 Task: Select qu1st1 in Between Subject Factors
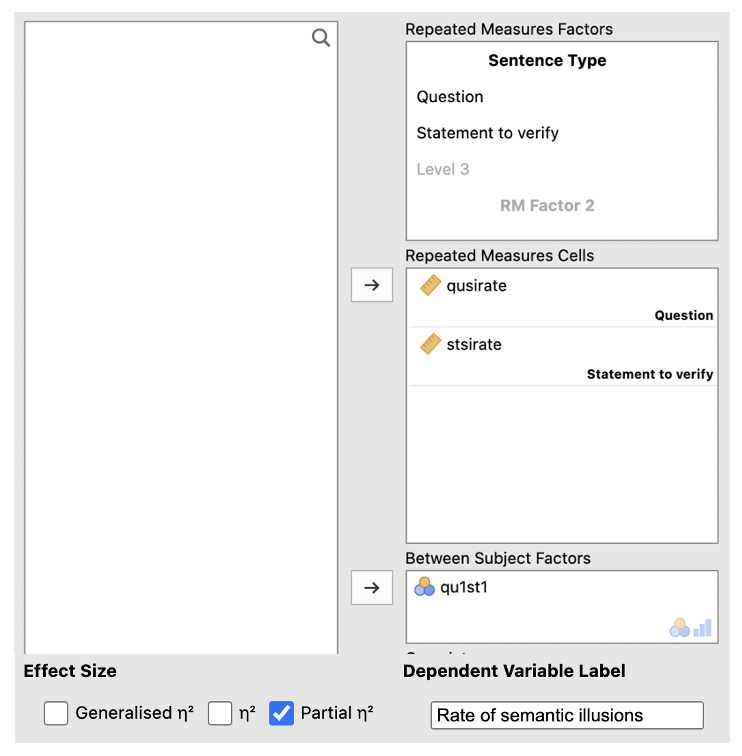[464, 588]
